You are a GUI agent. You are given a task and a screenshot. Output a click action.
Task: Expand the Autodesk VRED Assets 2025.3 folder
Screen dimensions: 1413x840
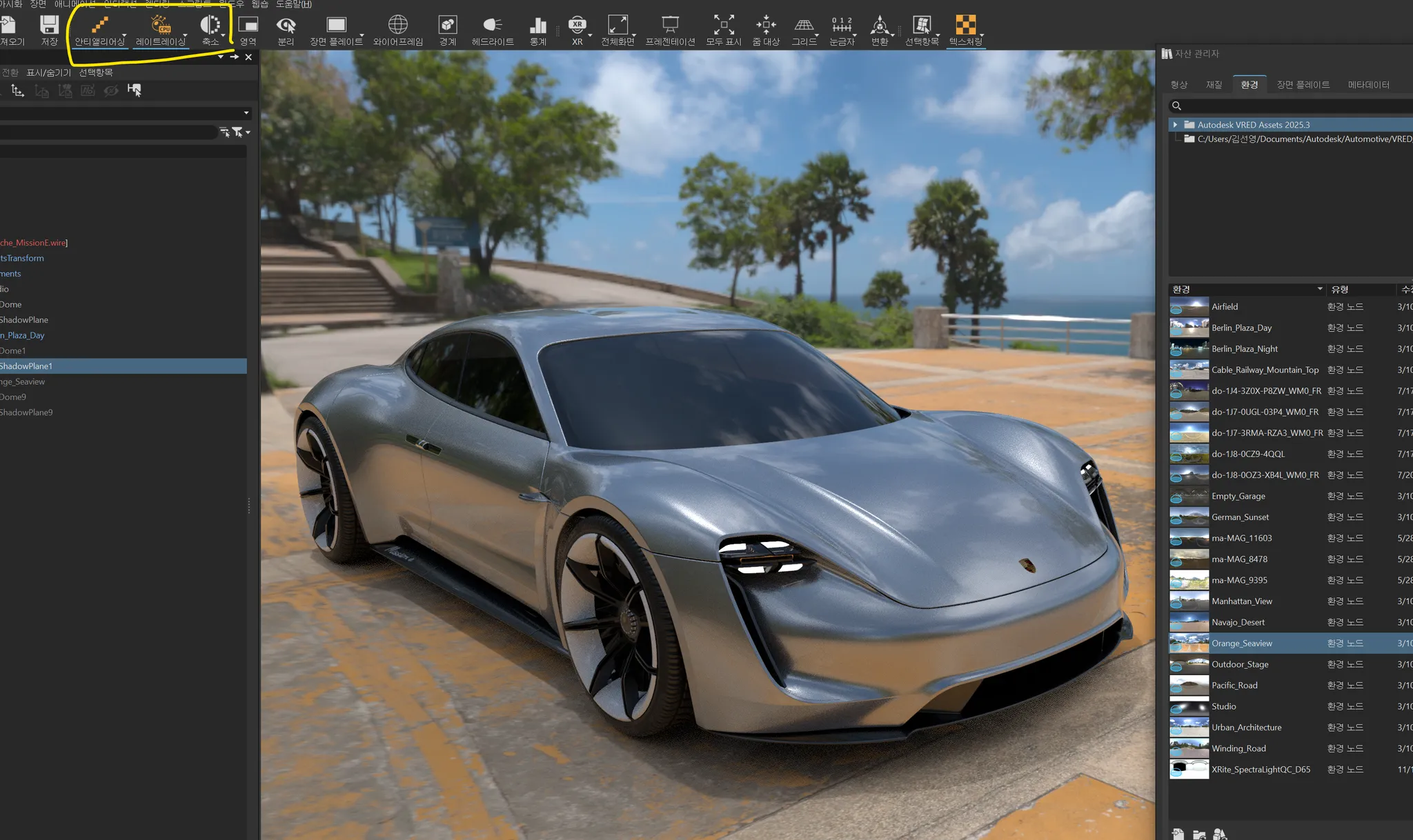tap(1175, 125)
